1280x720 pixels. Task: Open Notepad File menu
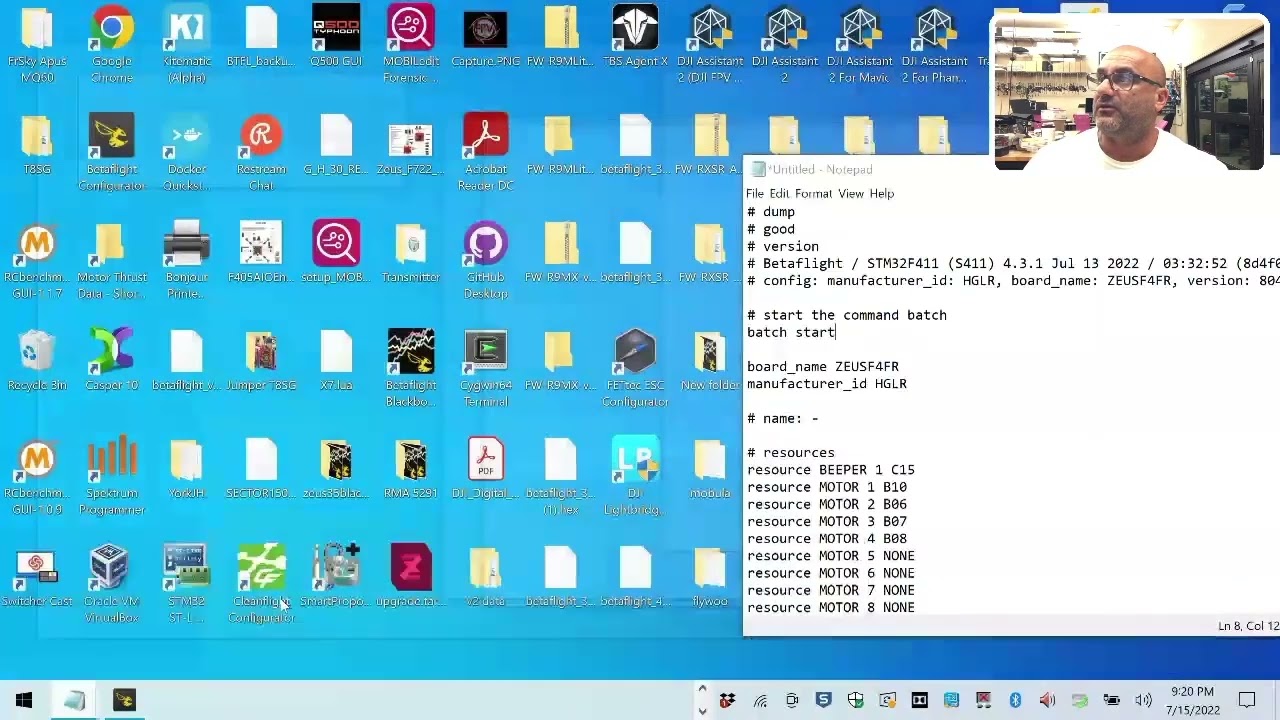[755, 193]
